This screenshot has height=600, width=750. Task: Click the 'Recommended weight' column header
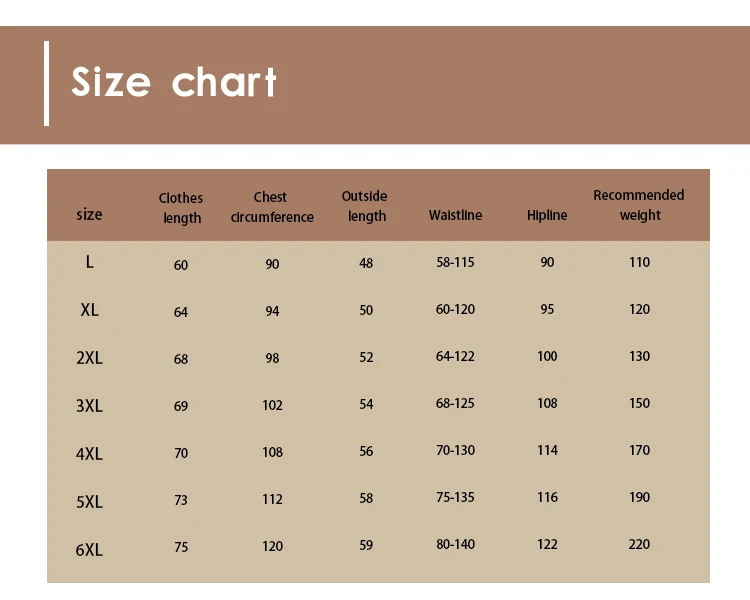(x=639, y=205)
